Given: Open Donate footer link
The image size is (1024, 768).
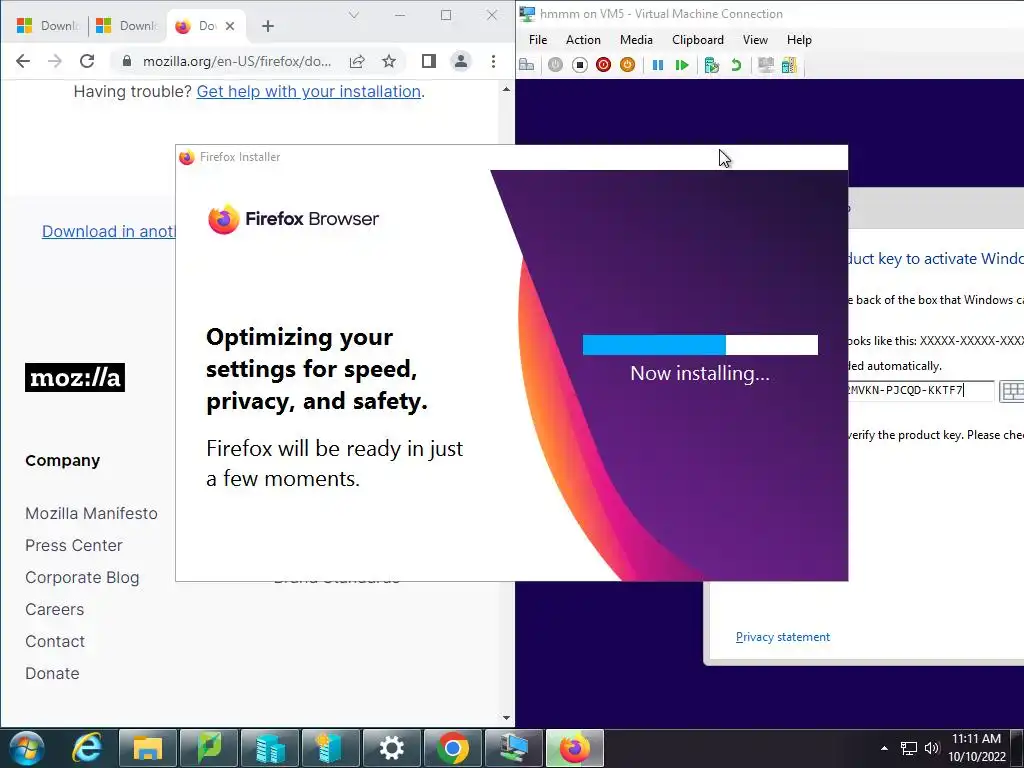Looking at the screenshot, I should (52, 673).
